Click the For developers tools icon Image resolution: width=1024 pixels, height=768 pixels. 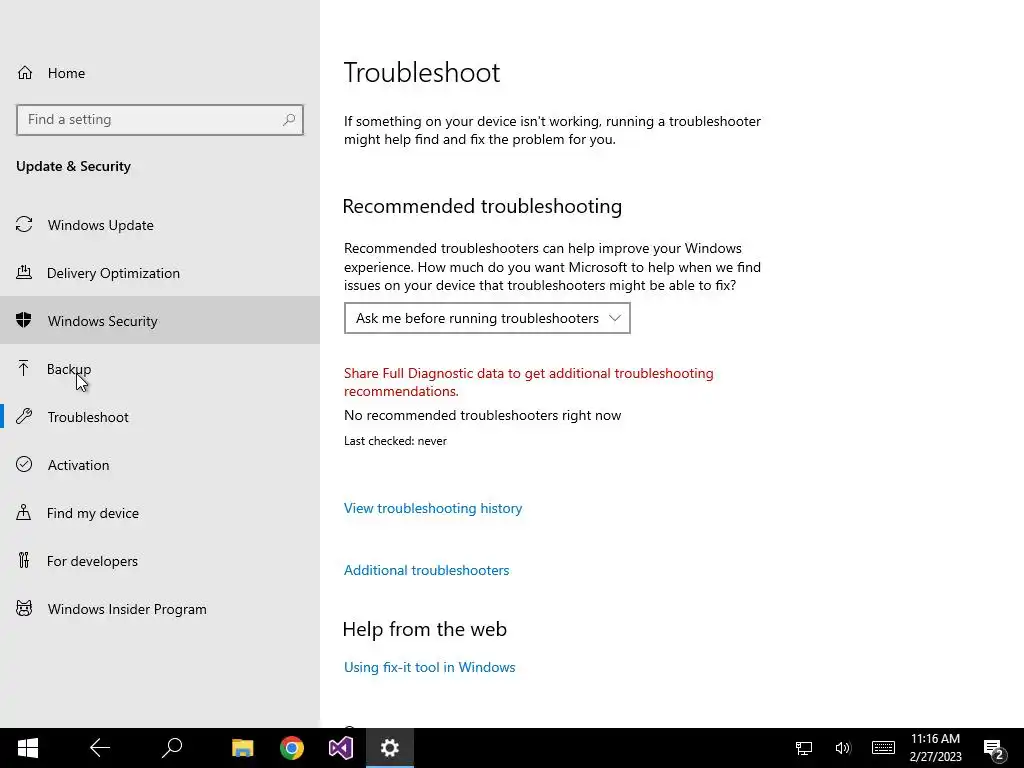(x=24, y=560)
